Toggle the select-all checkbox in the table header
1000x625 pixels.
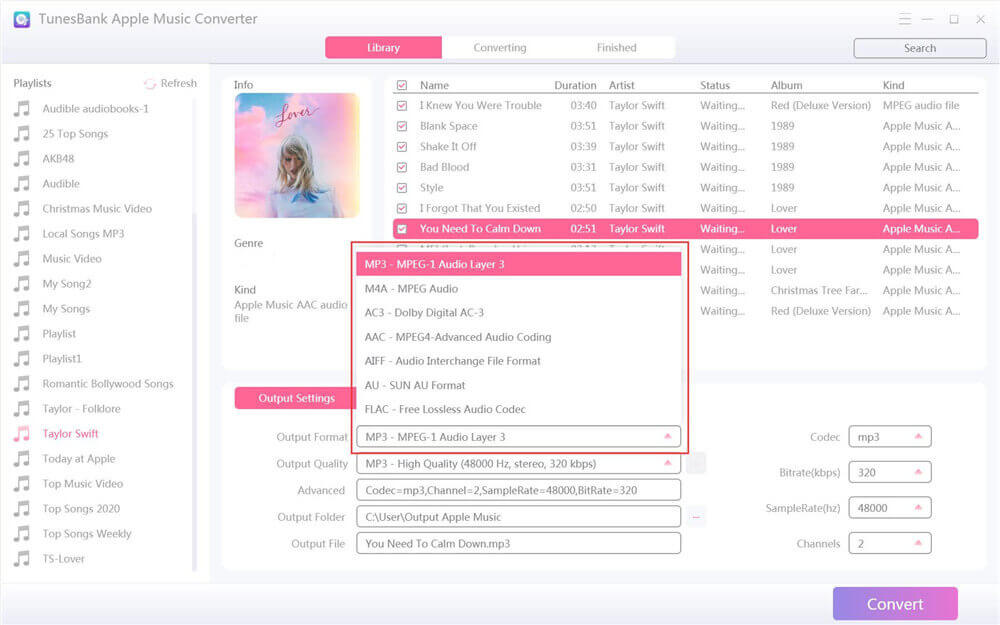(402, 86)
